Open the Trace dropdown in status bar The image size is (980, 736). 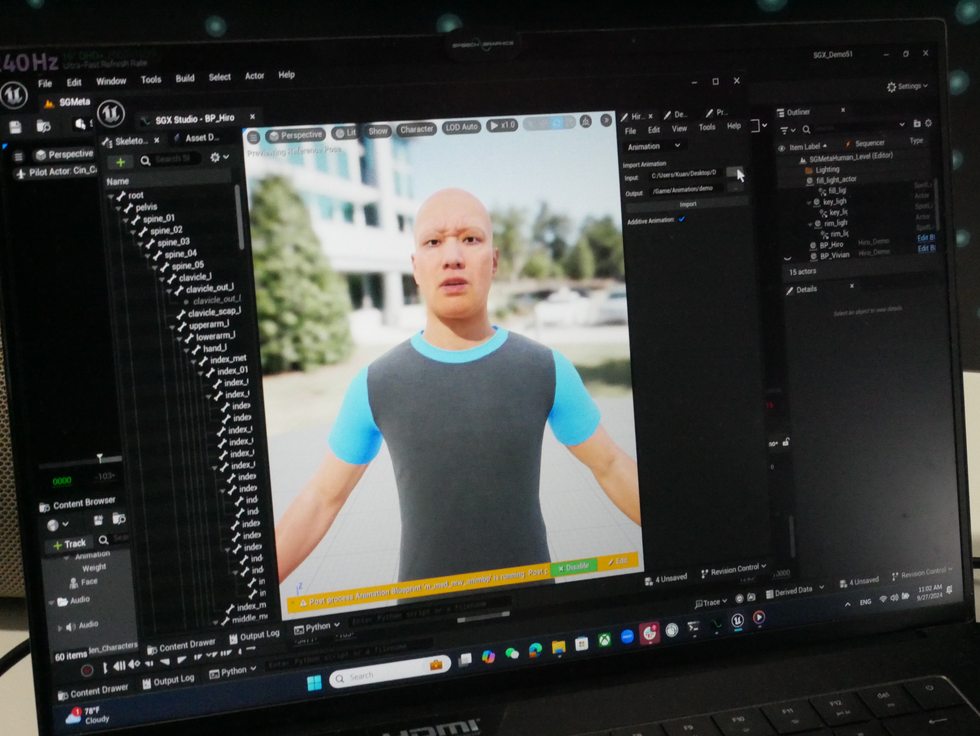711,602
